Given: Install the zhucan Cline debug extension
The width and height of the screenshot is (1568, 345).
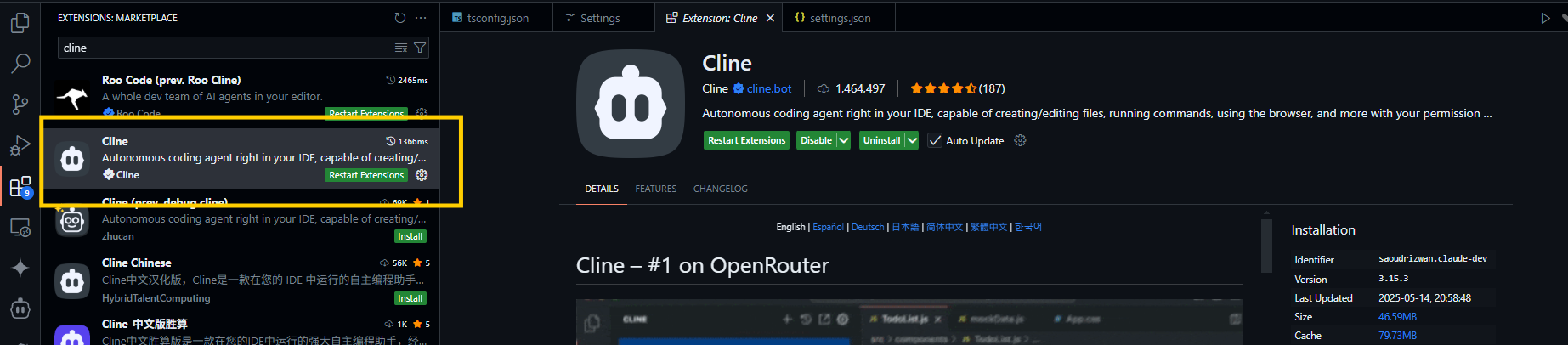Looking at the screenshot, I should (x=410, y=236).
